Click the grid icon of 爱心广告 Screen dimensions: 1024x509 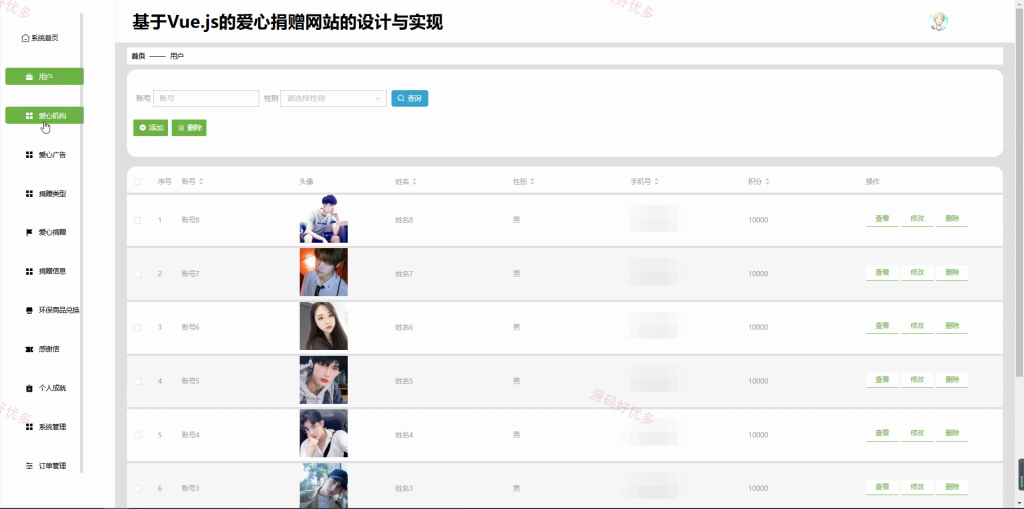[x=29, y=155]
